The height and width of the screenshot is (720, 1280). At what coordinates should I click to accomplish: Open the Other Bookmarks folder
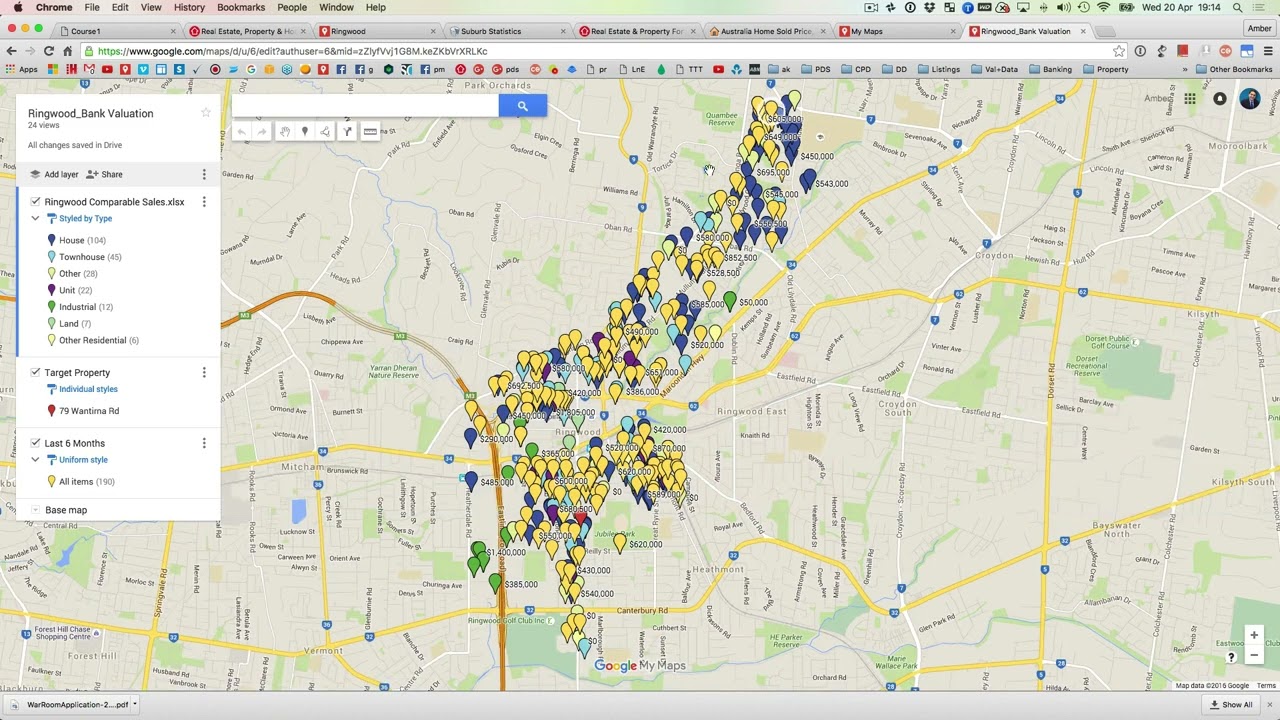[1235, 69]
